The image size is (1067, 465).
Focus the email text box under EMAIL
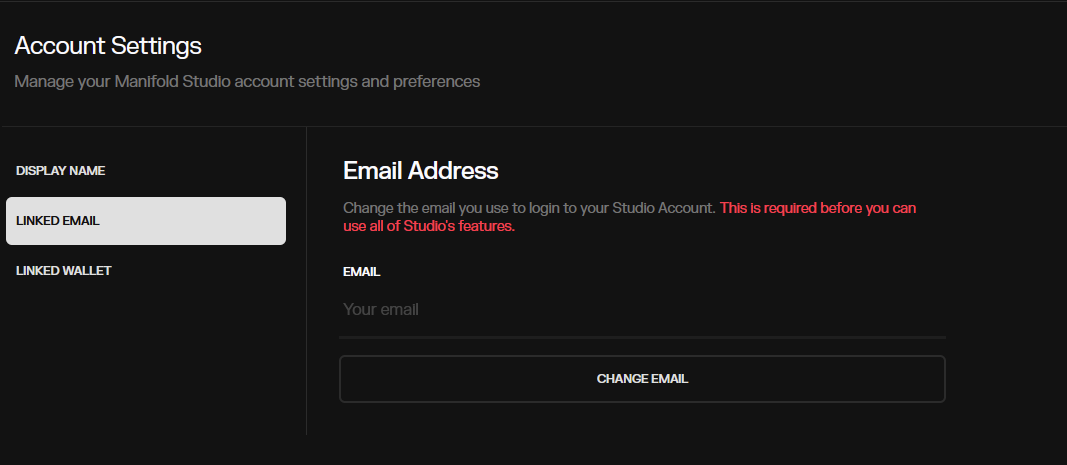pos(642,310)
